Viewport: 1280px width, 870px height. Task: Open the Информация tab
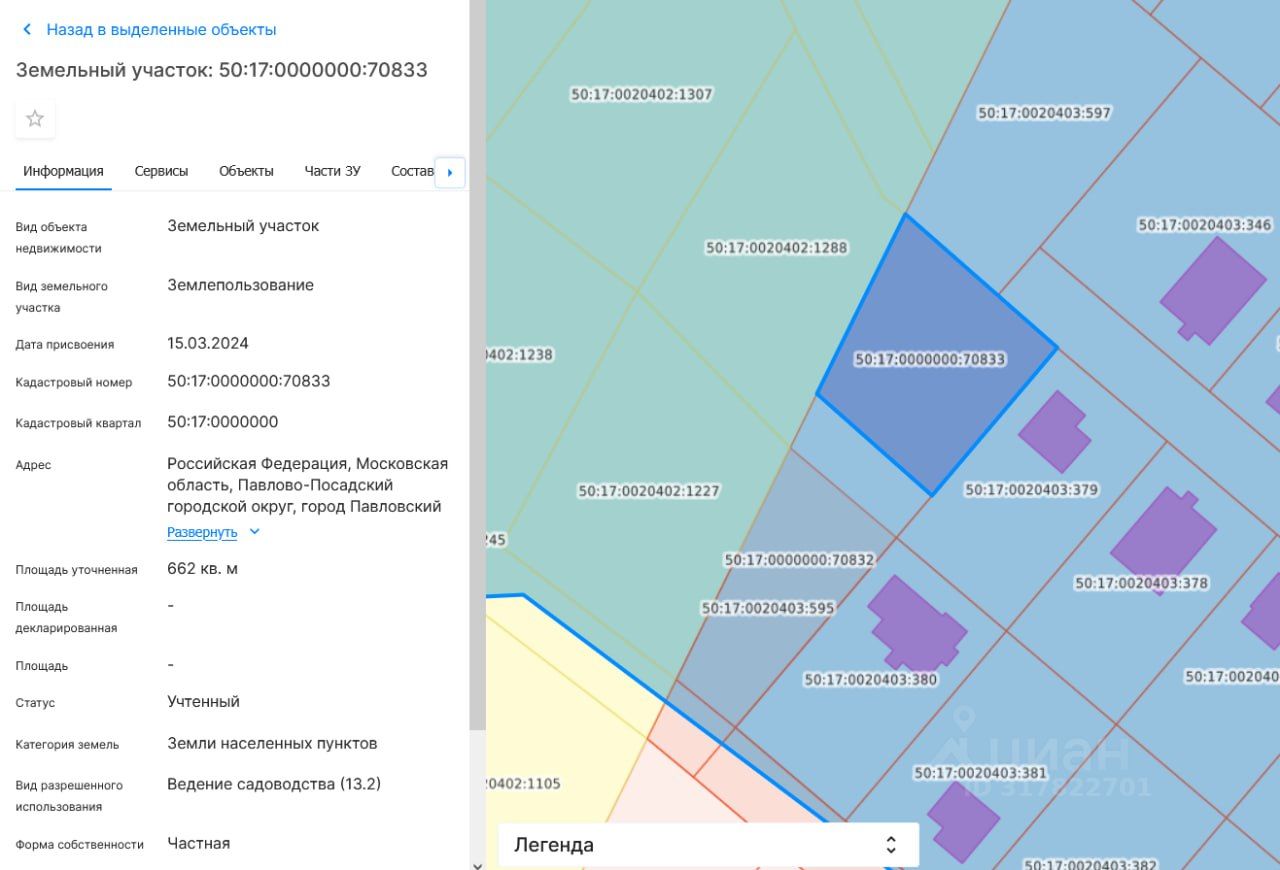(x=63, y=171)
